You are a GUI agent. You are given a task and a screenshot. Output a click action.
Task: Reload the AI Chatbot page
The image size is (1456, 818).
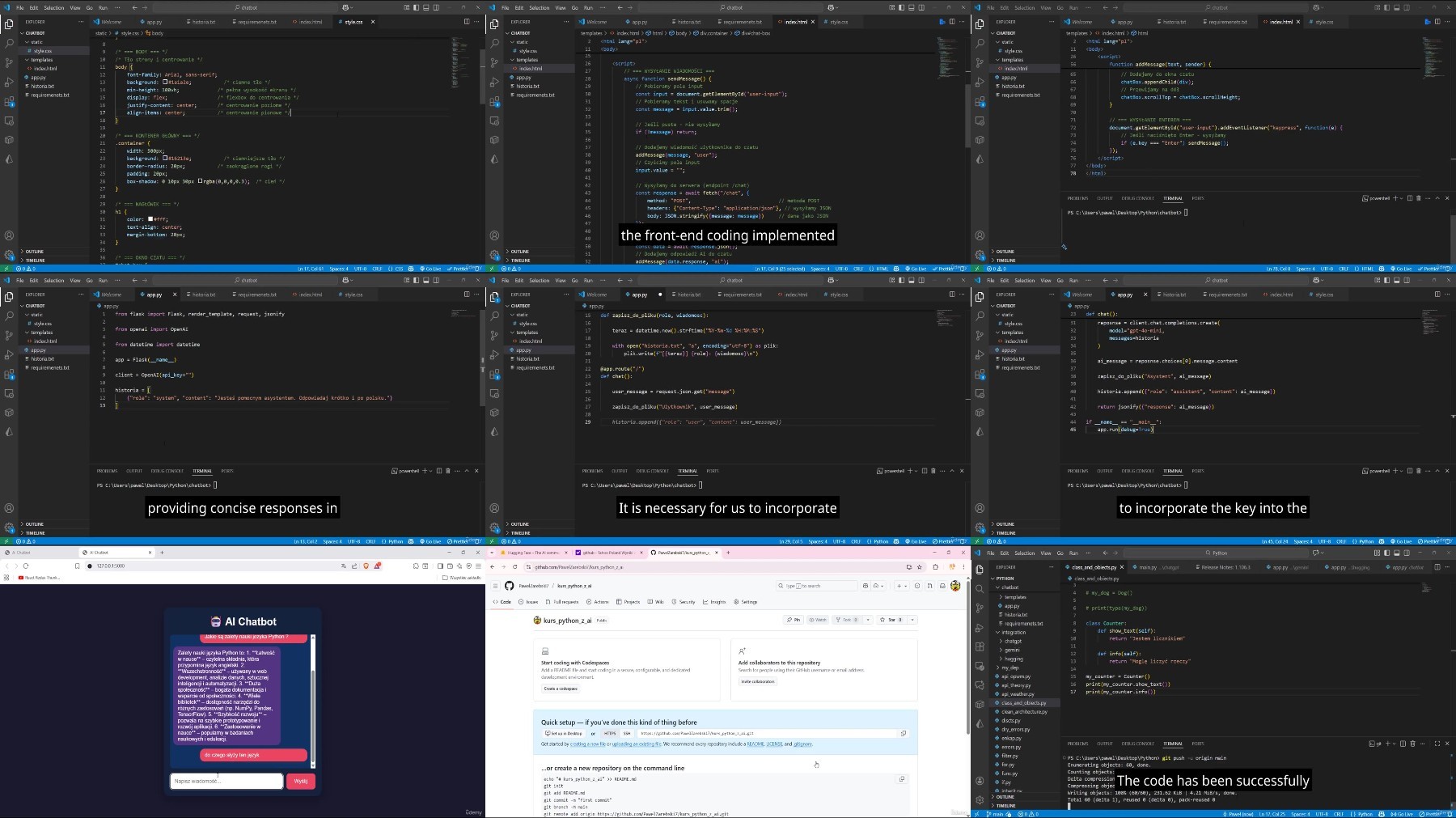click(x=26, y=566)
